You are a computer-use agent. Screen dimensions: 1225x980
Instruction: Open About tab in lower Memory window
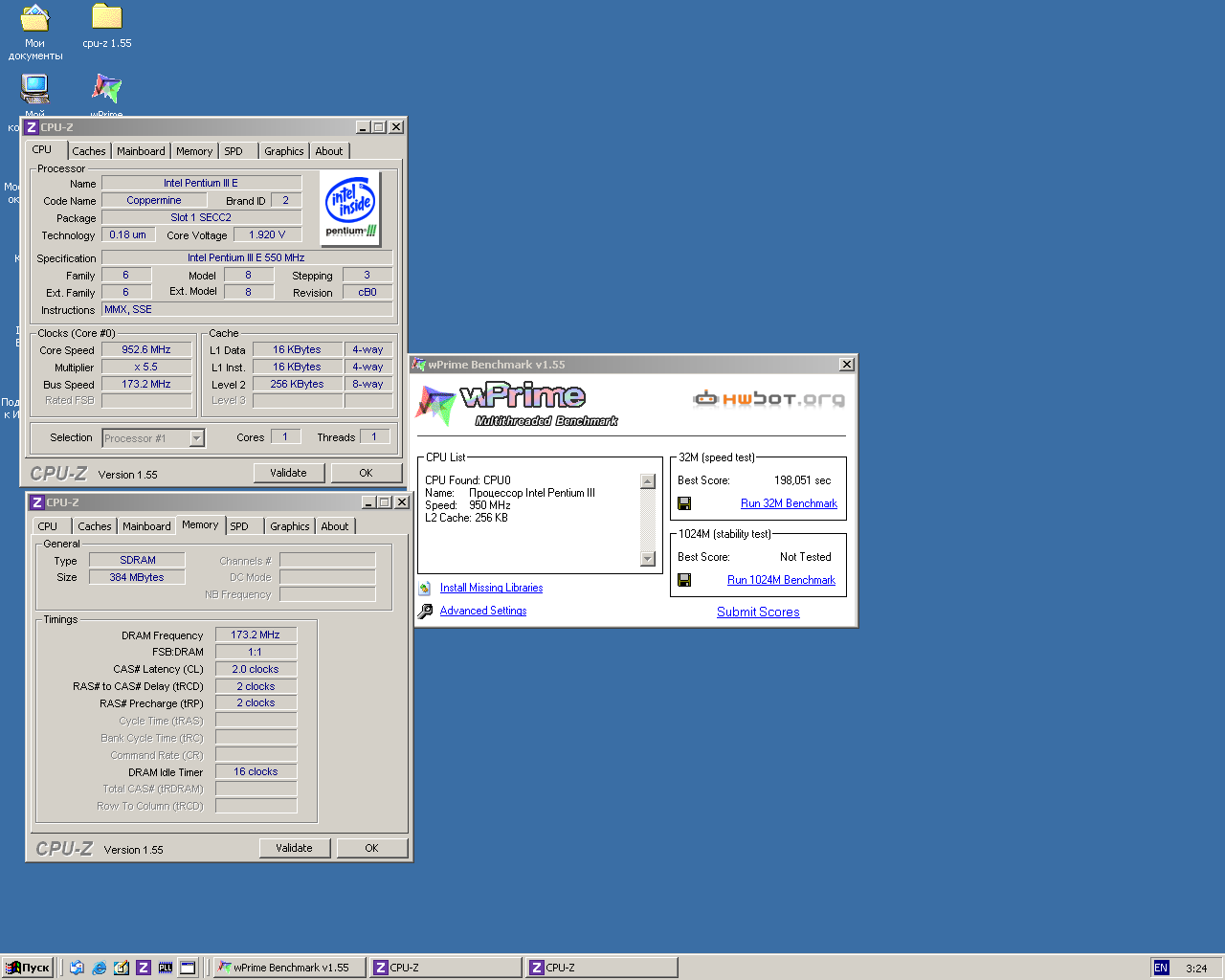(x=335, y=526)
